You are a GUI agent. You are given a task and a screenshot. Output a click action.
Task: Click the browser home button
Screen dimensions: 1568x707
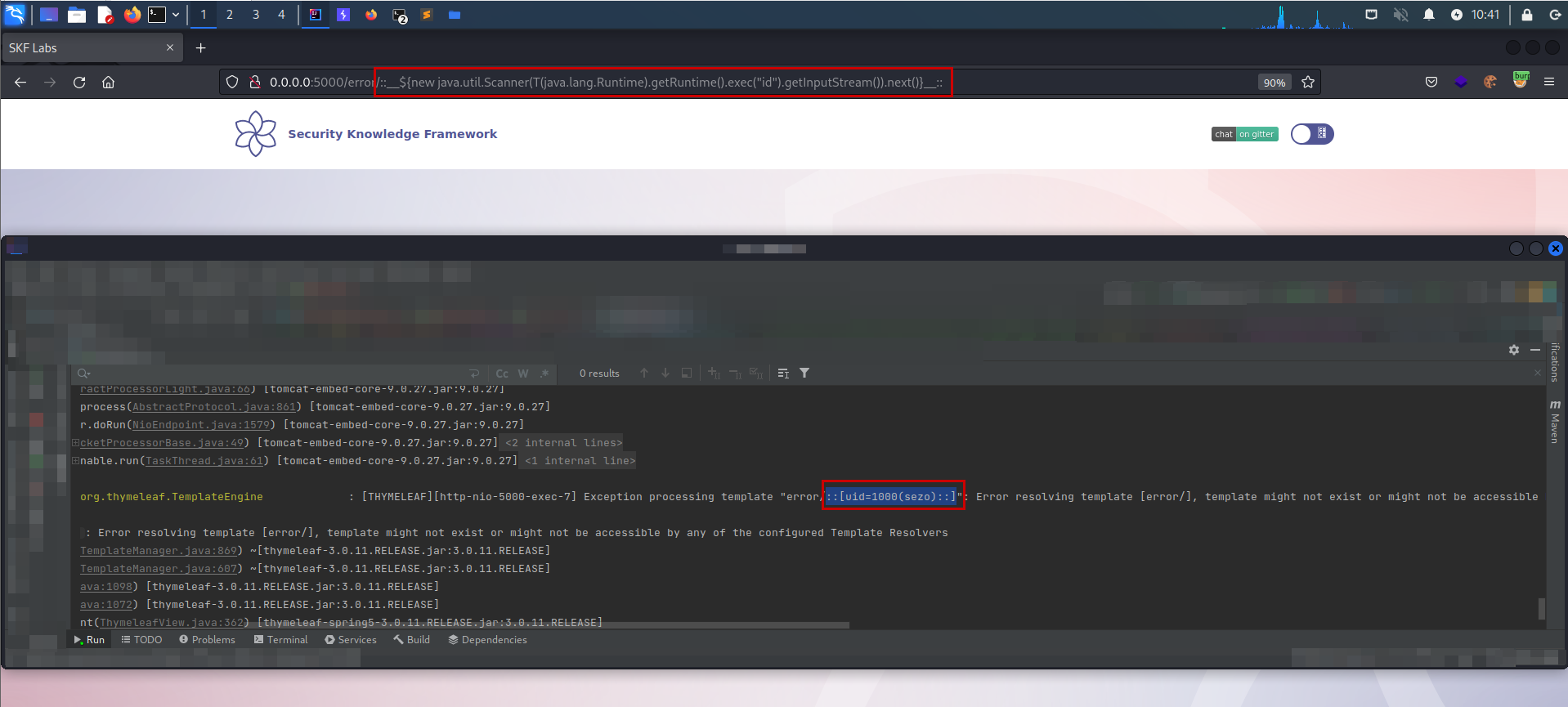tap(108, 83)
